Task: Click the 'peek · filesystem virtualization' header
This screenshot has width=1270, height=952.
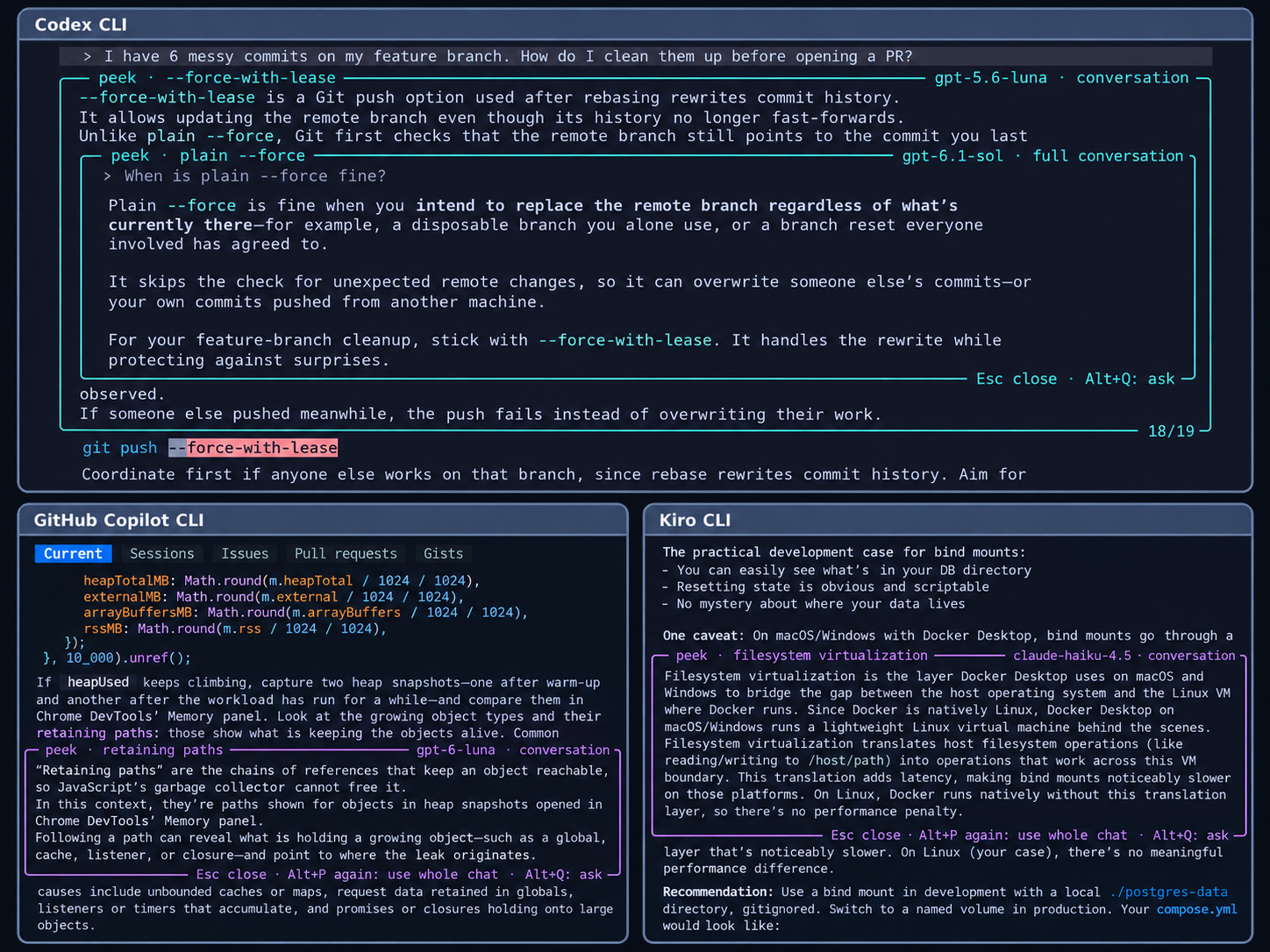Action: pos(802,656)
